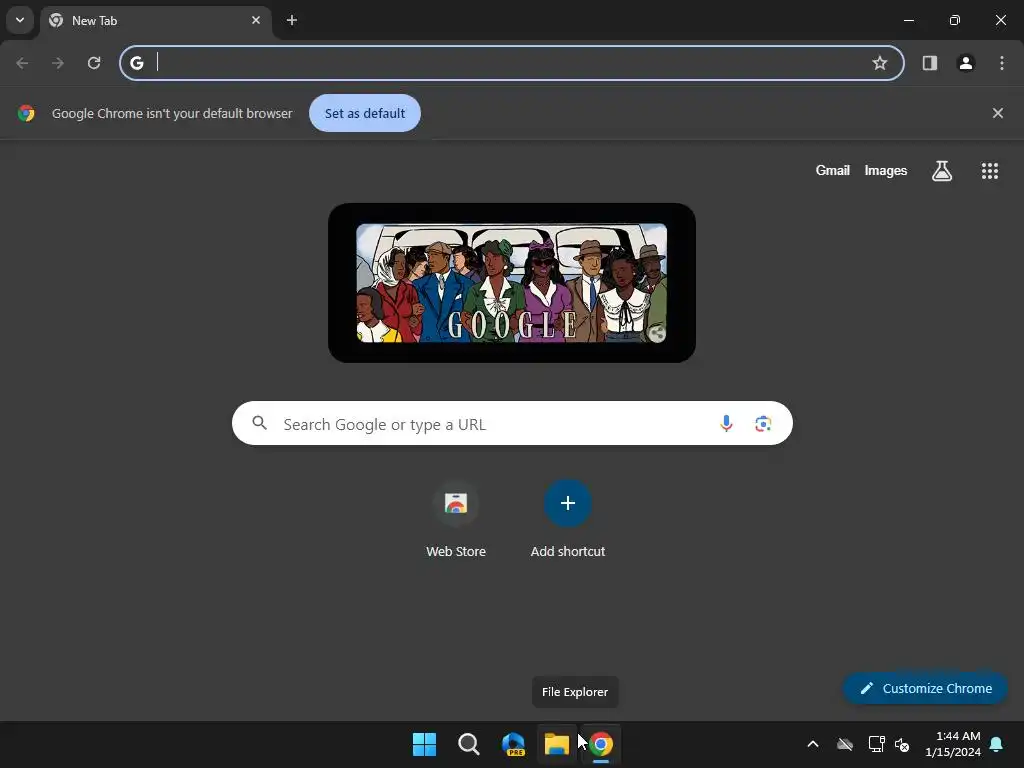
Task: Click the magnifier icon in search box
Action: tap(259, 423)
